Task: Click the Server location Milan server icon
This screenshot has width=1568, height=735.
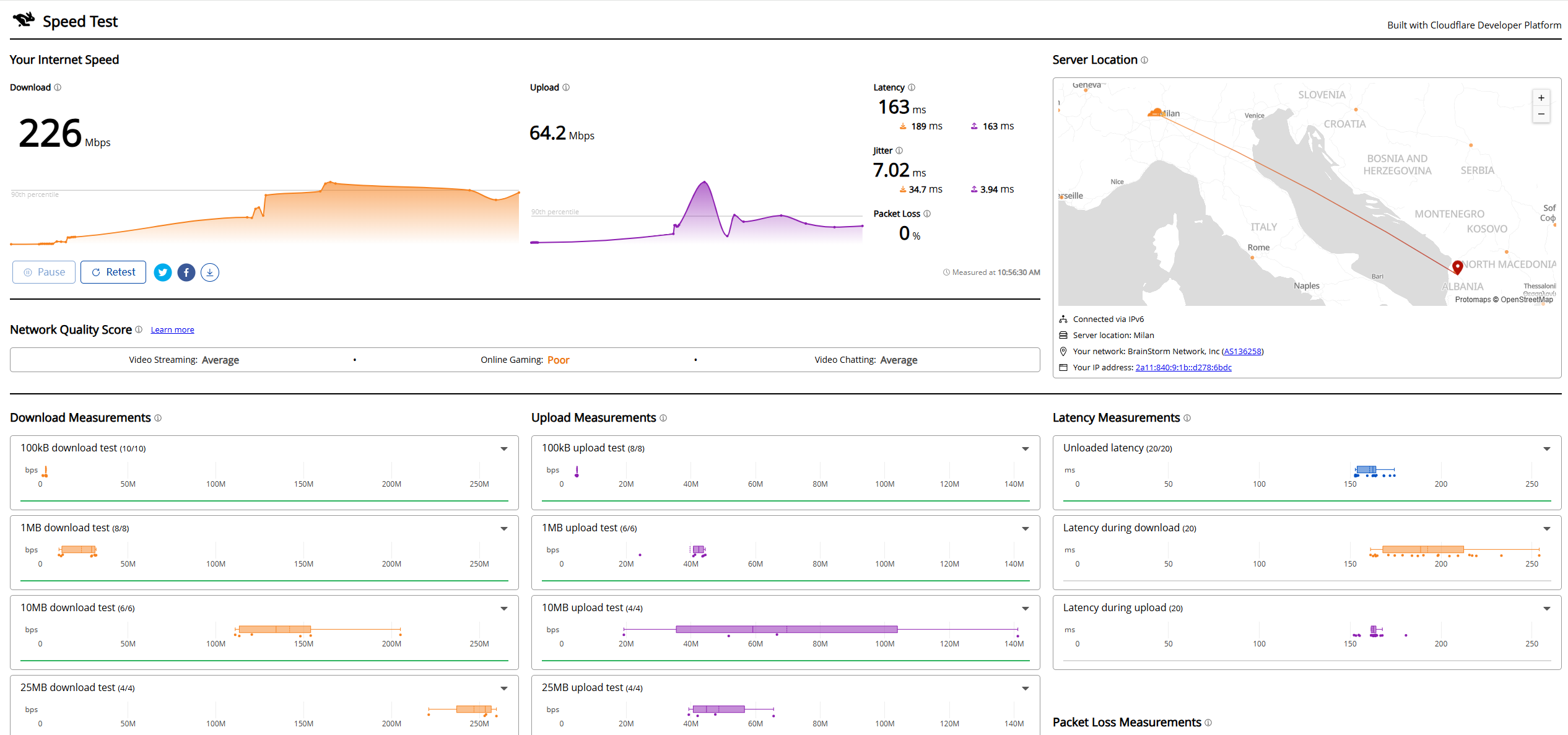Action: click(x=1063, y=336)
